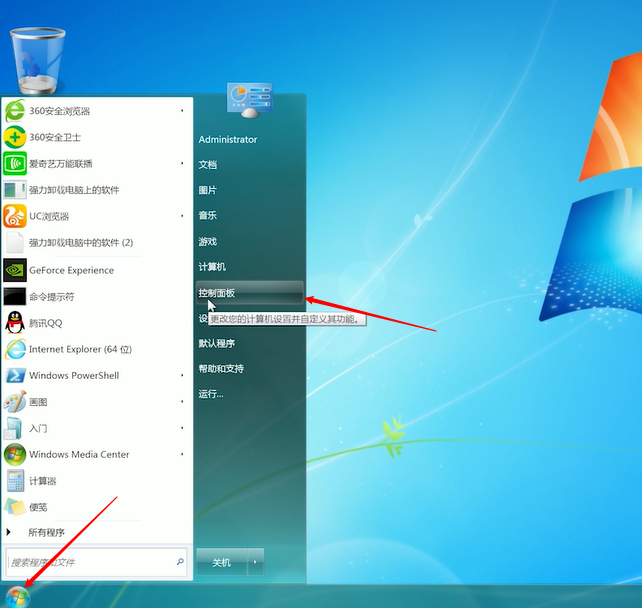The image size is (642, 608).
Task: Open 默认程序 settings
Action: pos(217,344)
